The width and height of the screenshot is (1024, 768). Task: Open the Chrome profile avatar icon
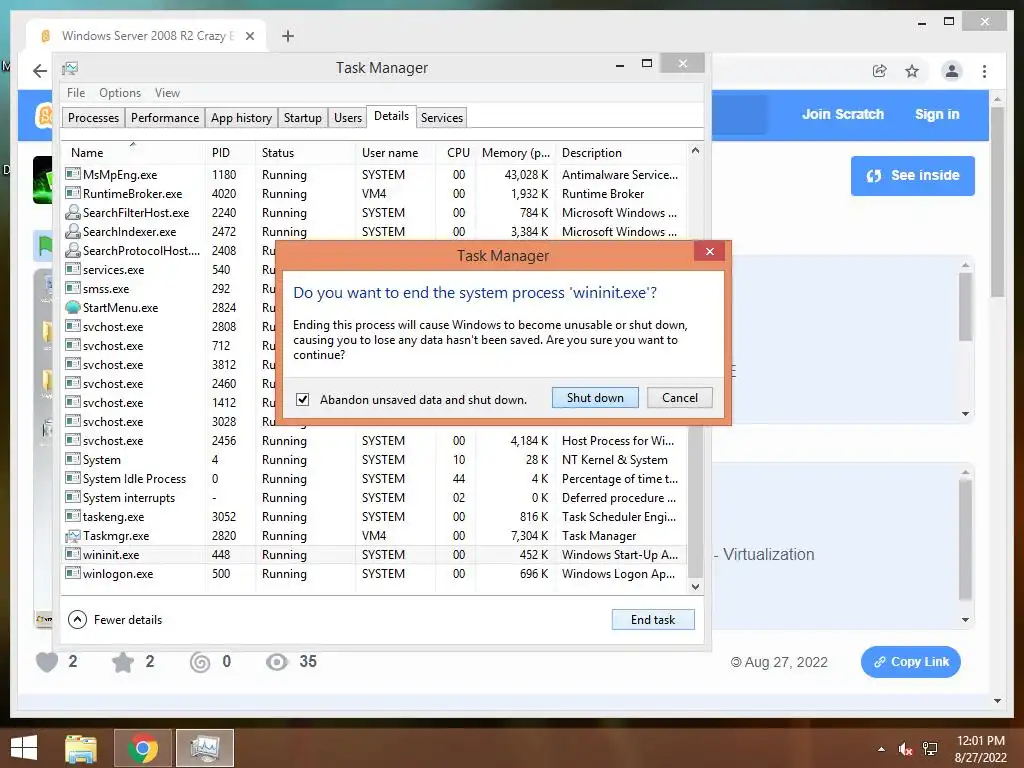point(952,71)
